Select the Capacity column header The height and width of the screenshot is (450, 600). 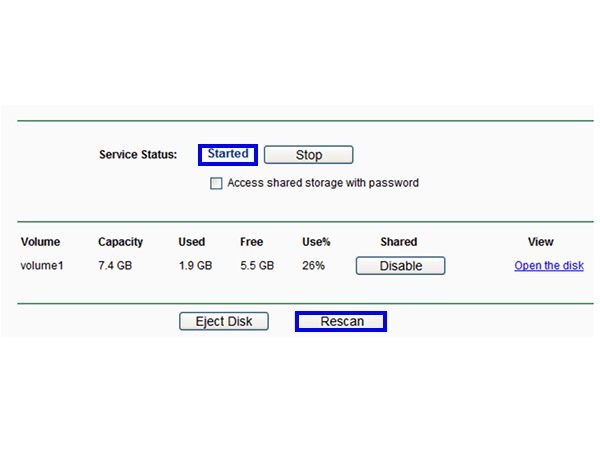120,242
